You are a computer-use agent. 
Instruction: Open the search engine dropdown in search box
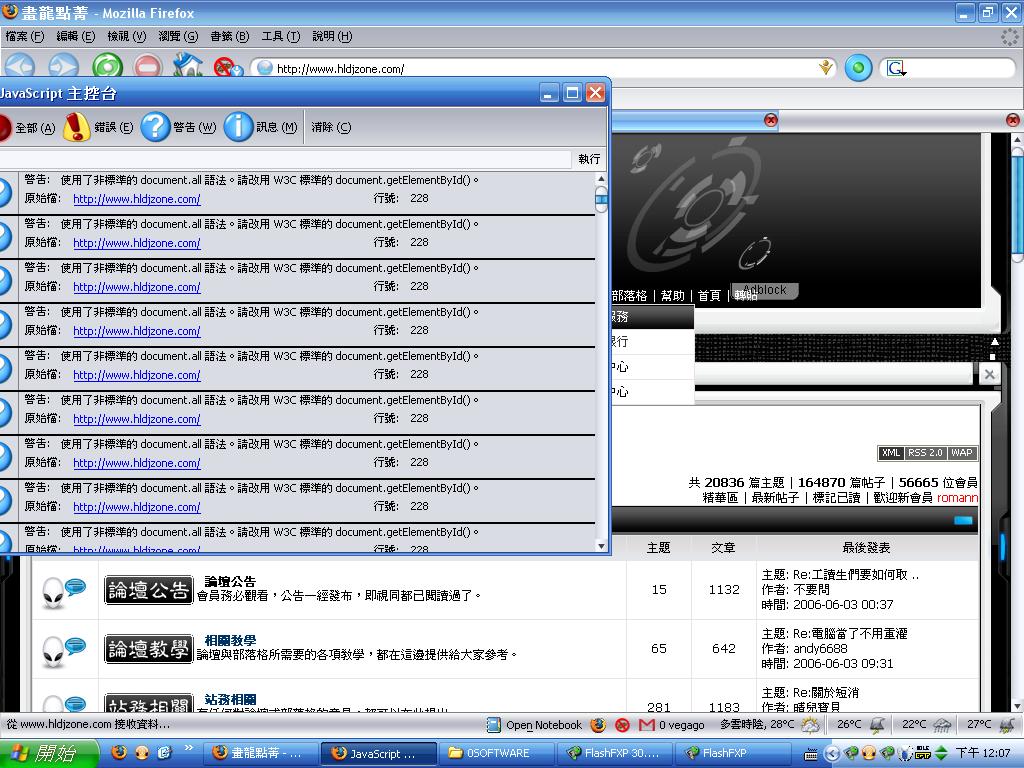897,68
